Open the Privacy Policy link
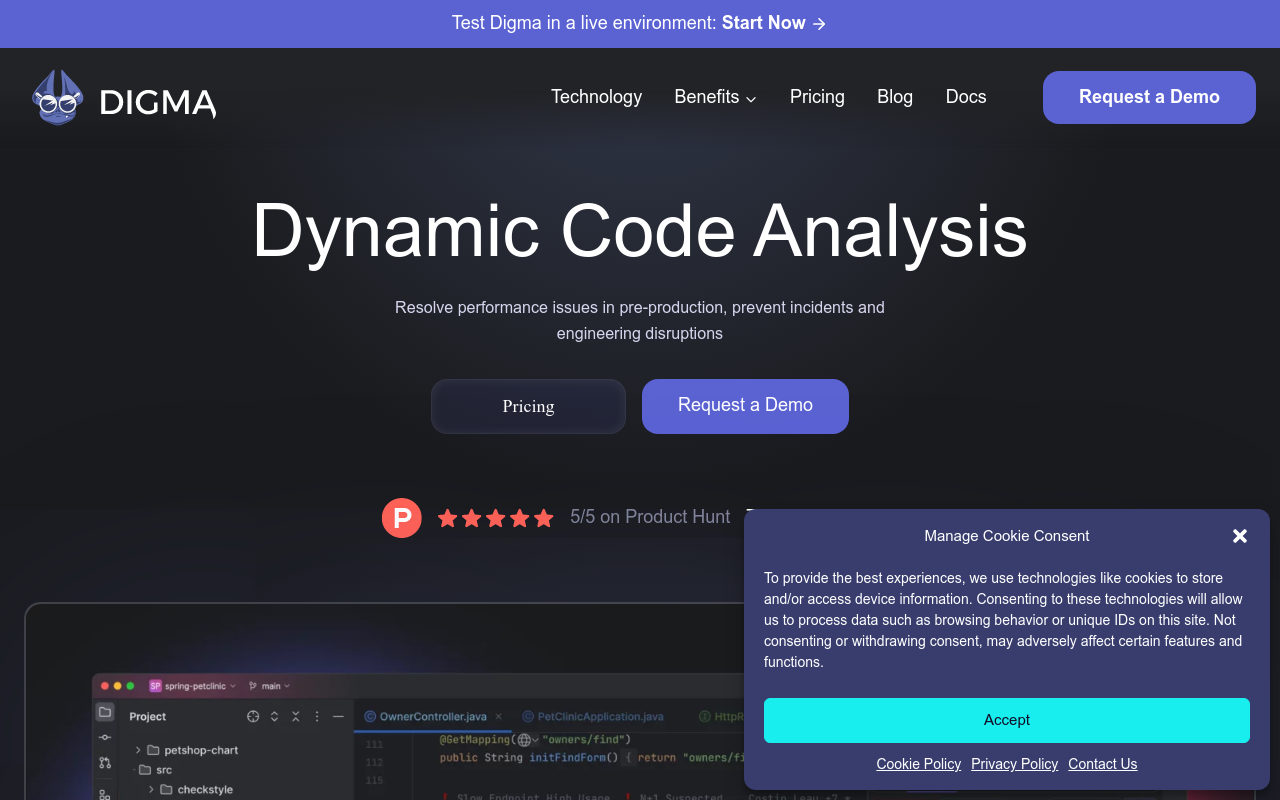This screenshot has width=1280, height=800. 1014,764
